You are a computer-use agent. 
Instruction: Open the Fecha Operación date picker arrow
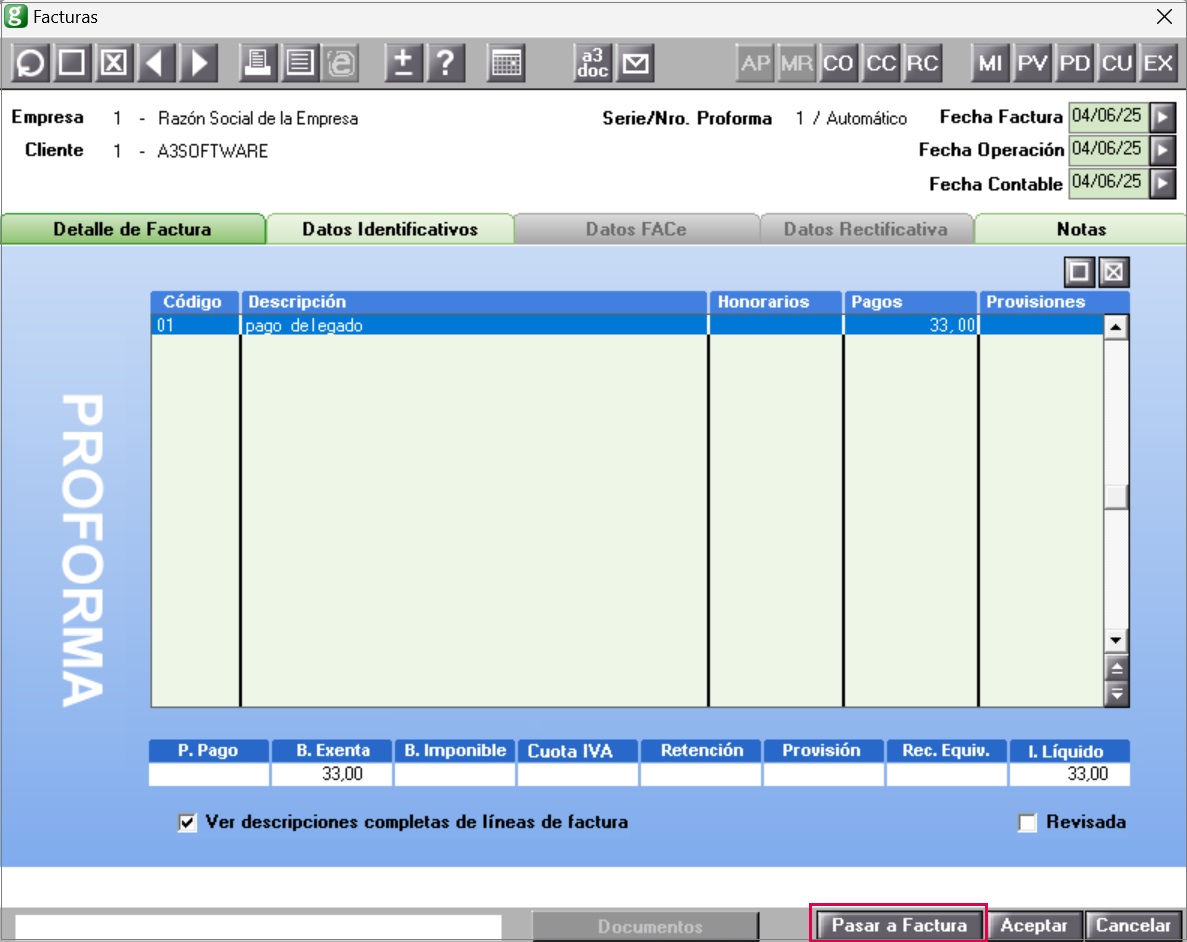tap(1163, 150)
